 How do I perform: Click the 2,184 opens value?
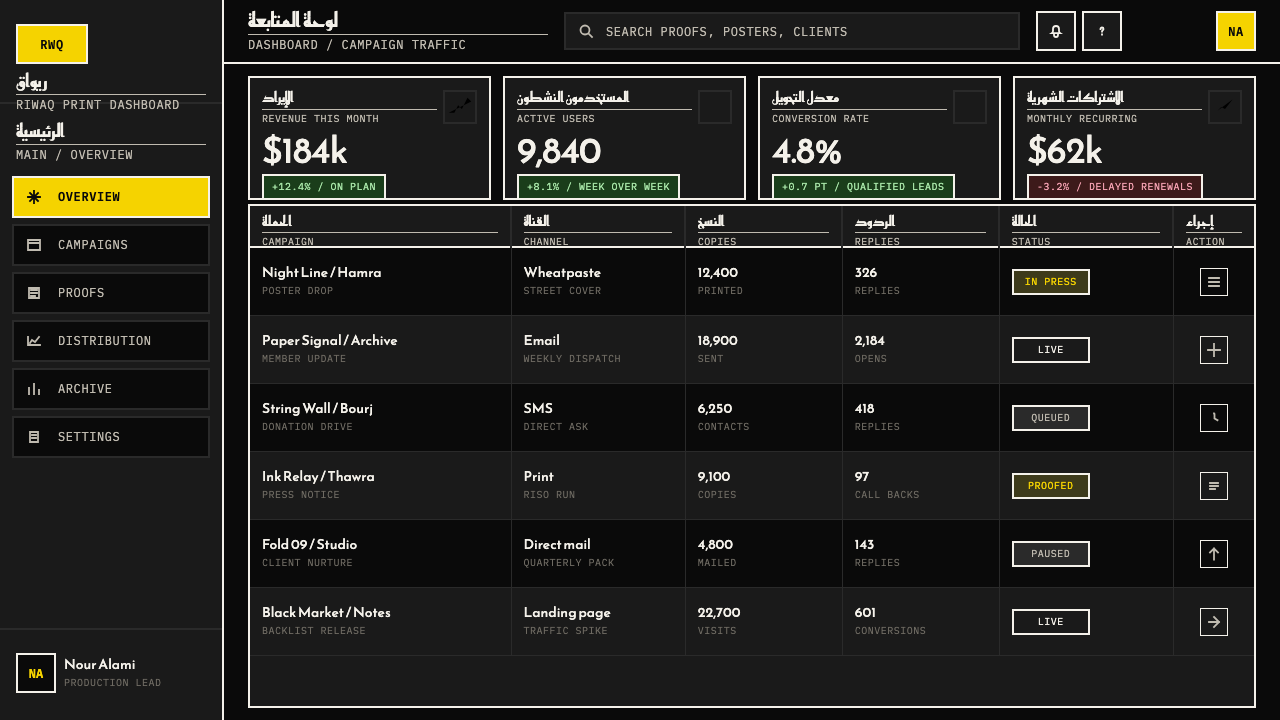coord(870,340)
